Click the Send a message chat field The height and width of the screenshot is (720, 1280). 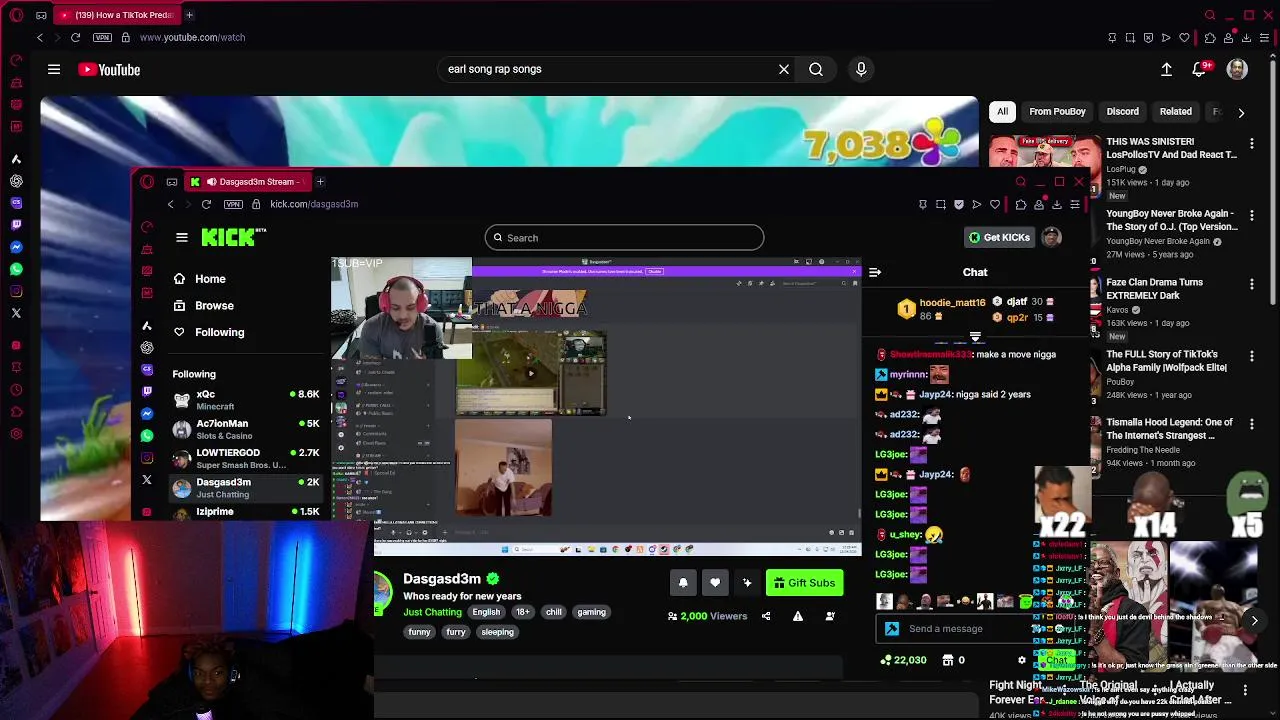(955, 629)
